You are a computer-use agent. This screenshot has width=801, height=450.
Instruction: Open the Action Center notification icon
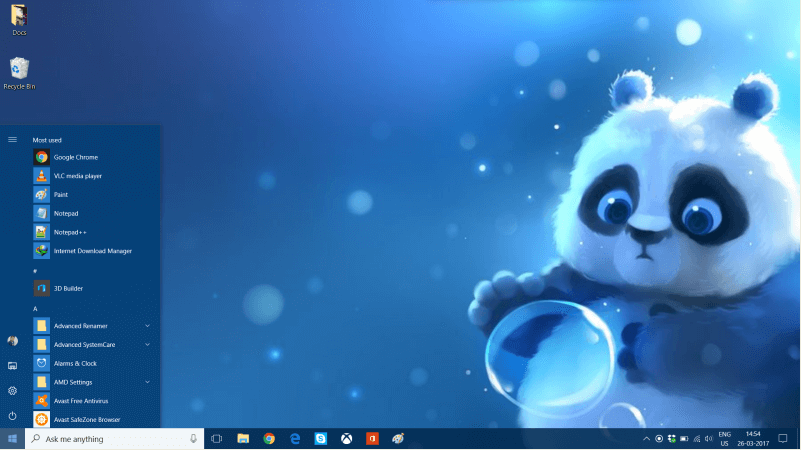tap(783, 439)
